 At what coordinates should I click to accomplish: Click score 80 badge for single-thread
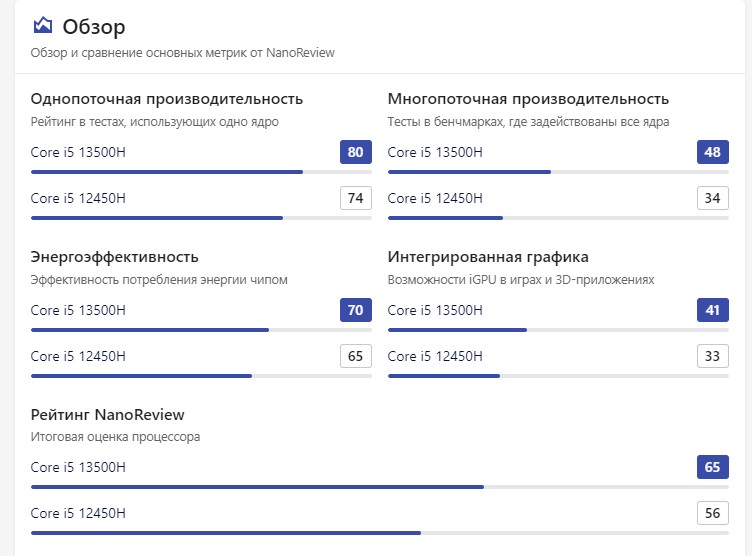[355, 152]
